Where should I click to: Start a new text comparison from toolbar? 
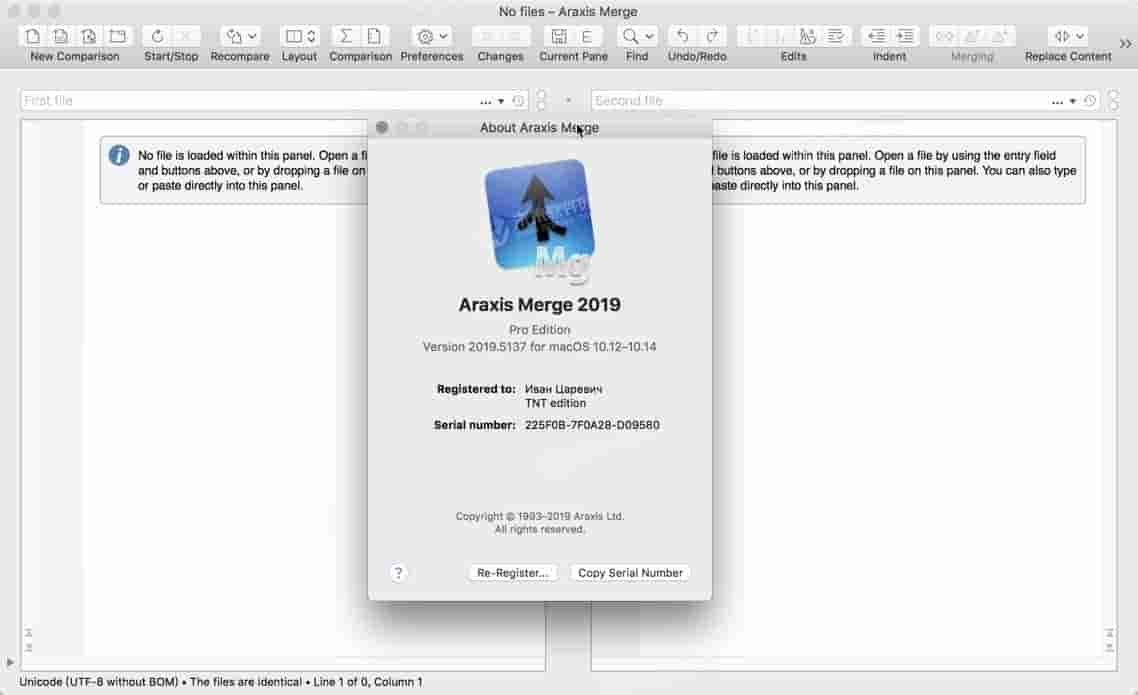33,36
